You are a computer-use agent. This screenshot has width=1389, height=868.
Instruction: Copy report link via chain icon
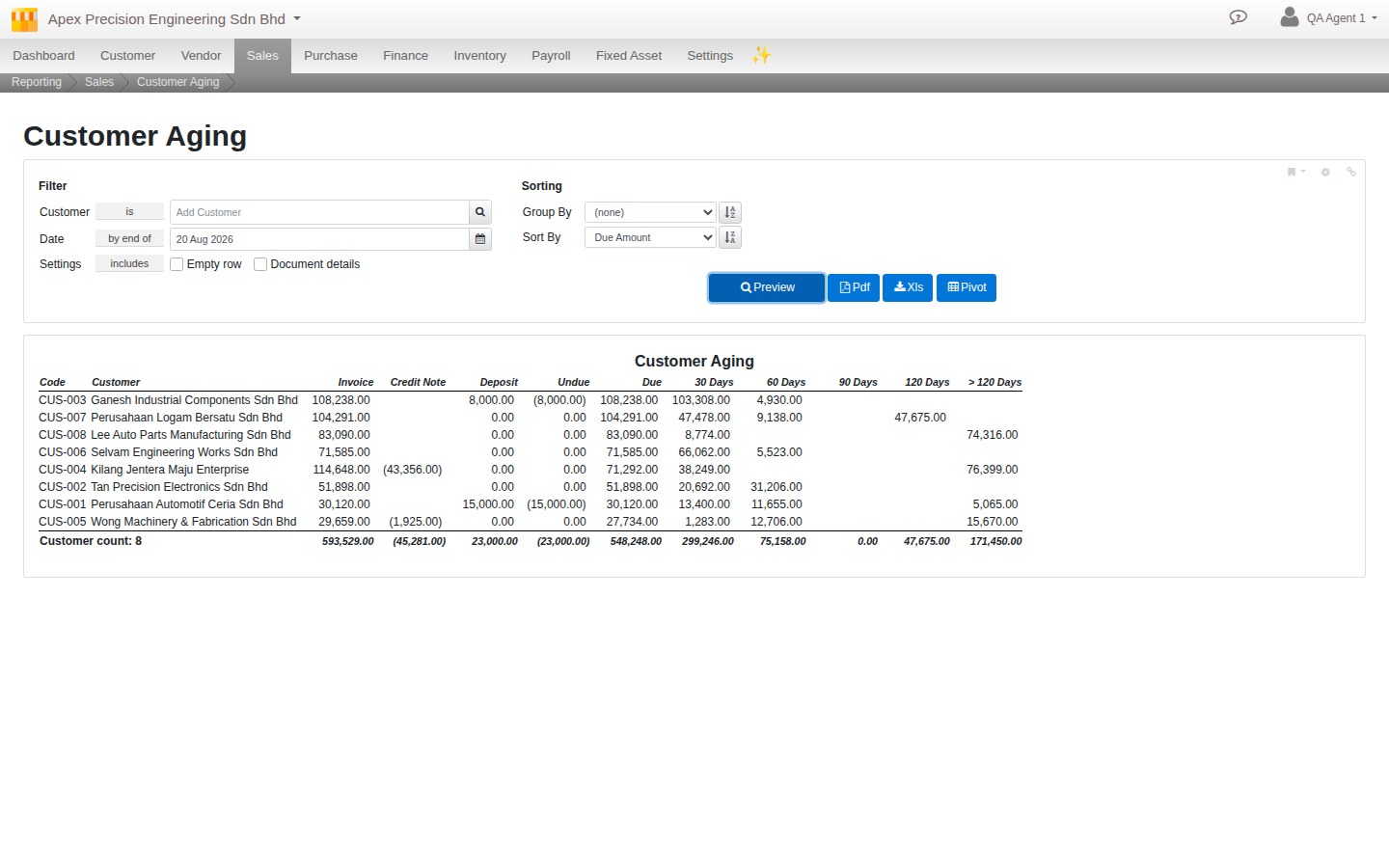coord(1351,173)
